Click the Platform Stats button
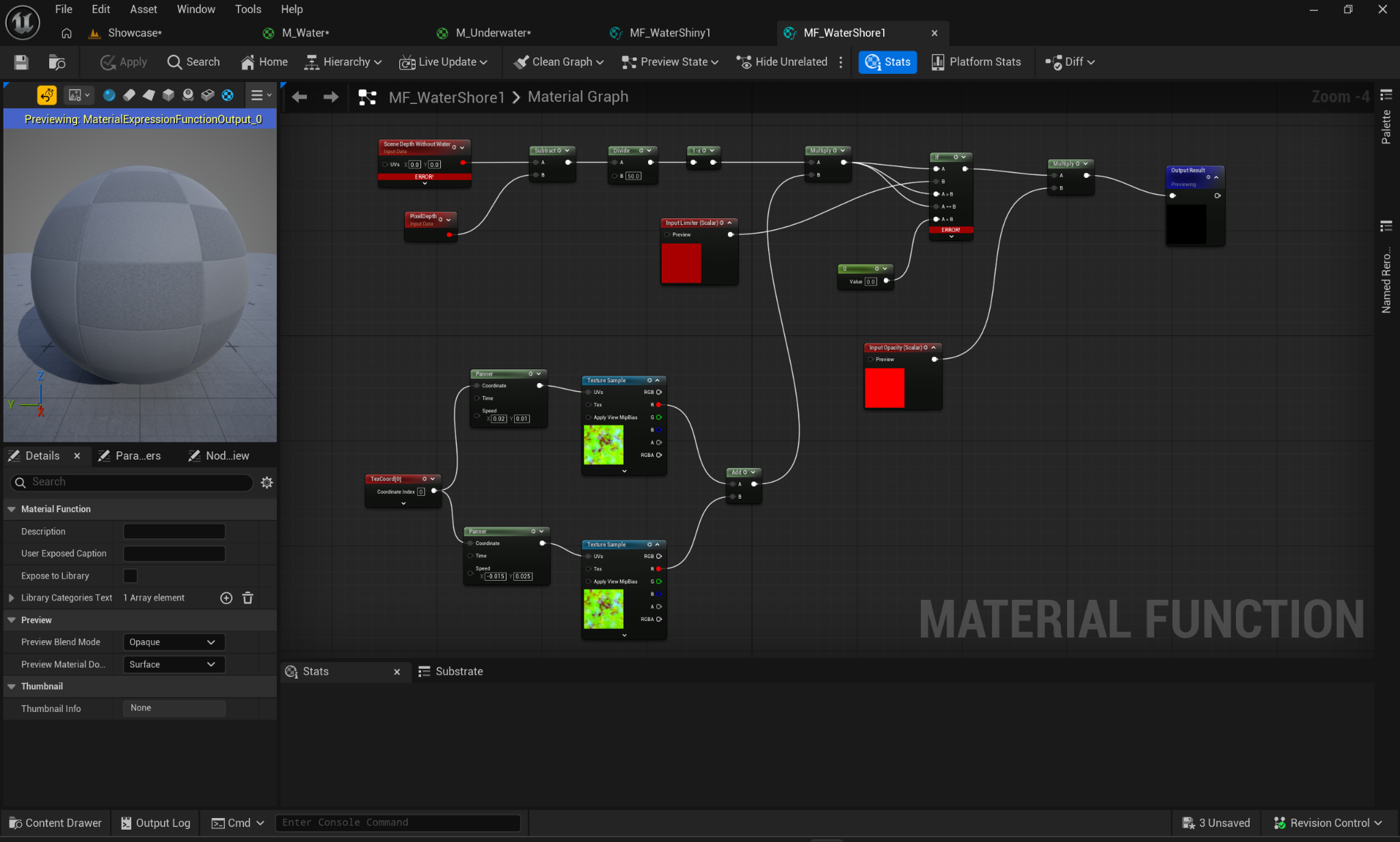The image size is (1400, 842). pos(975,62)
